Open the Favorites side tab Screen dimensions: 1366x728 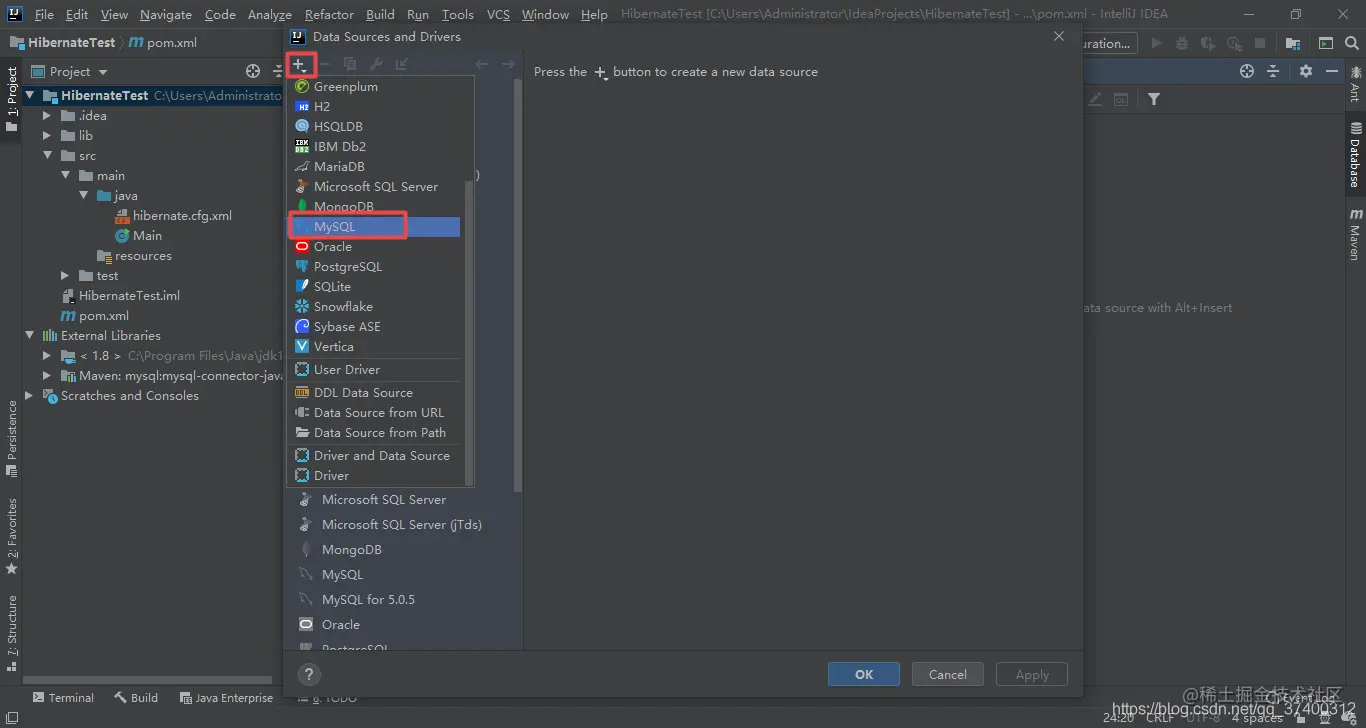(x=12, y=536)
